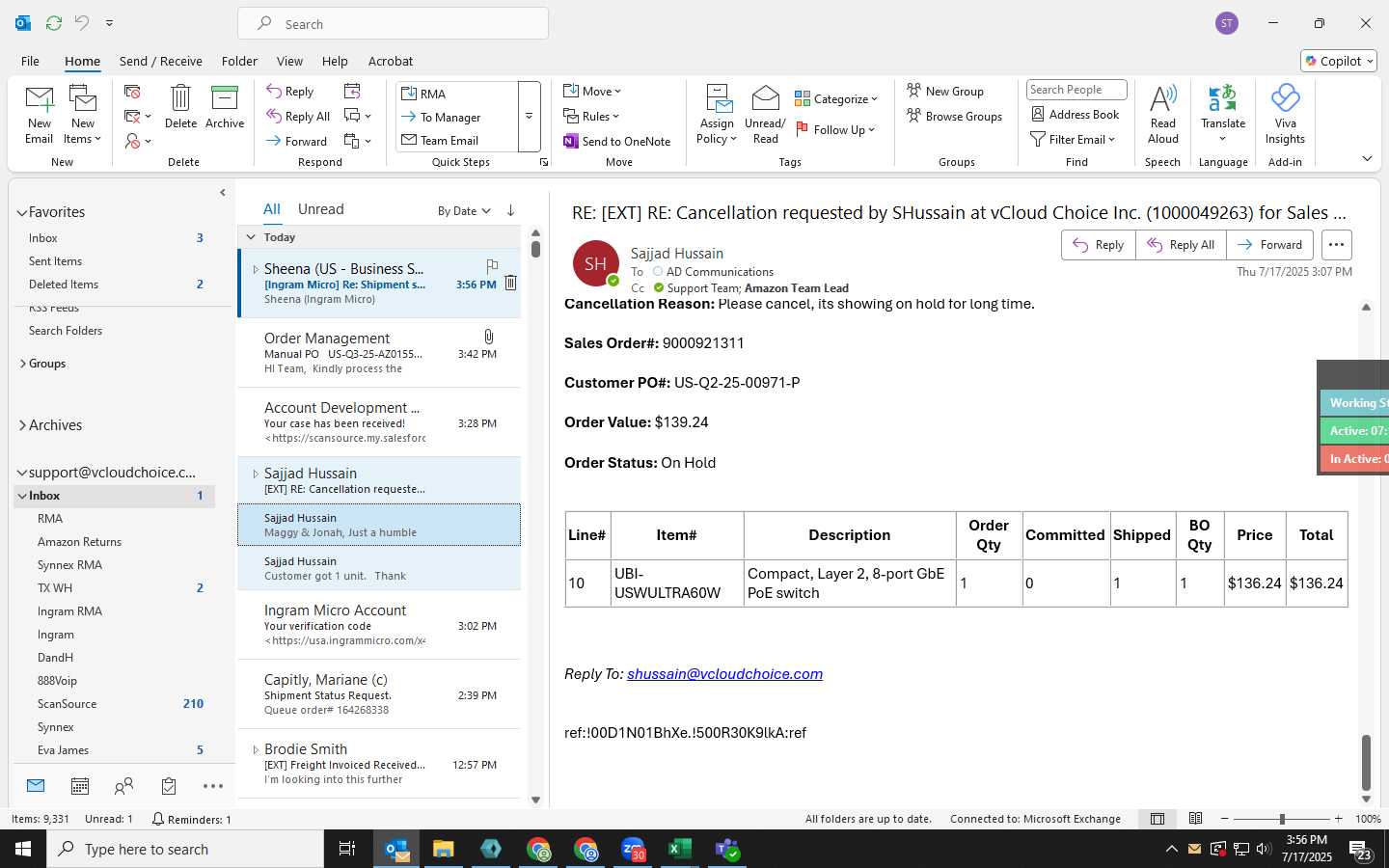Click the more actions ellipsis in reading pane

click(x=1336, y=245)
